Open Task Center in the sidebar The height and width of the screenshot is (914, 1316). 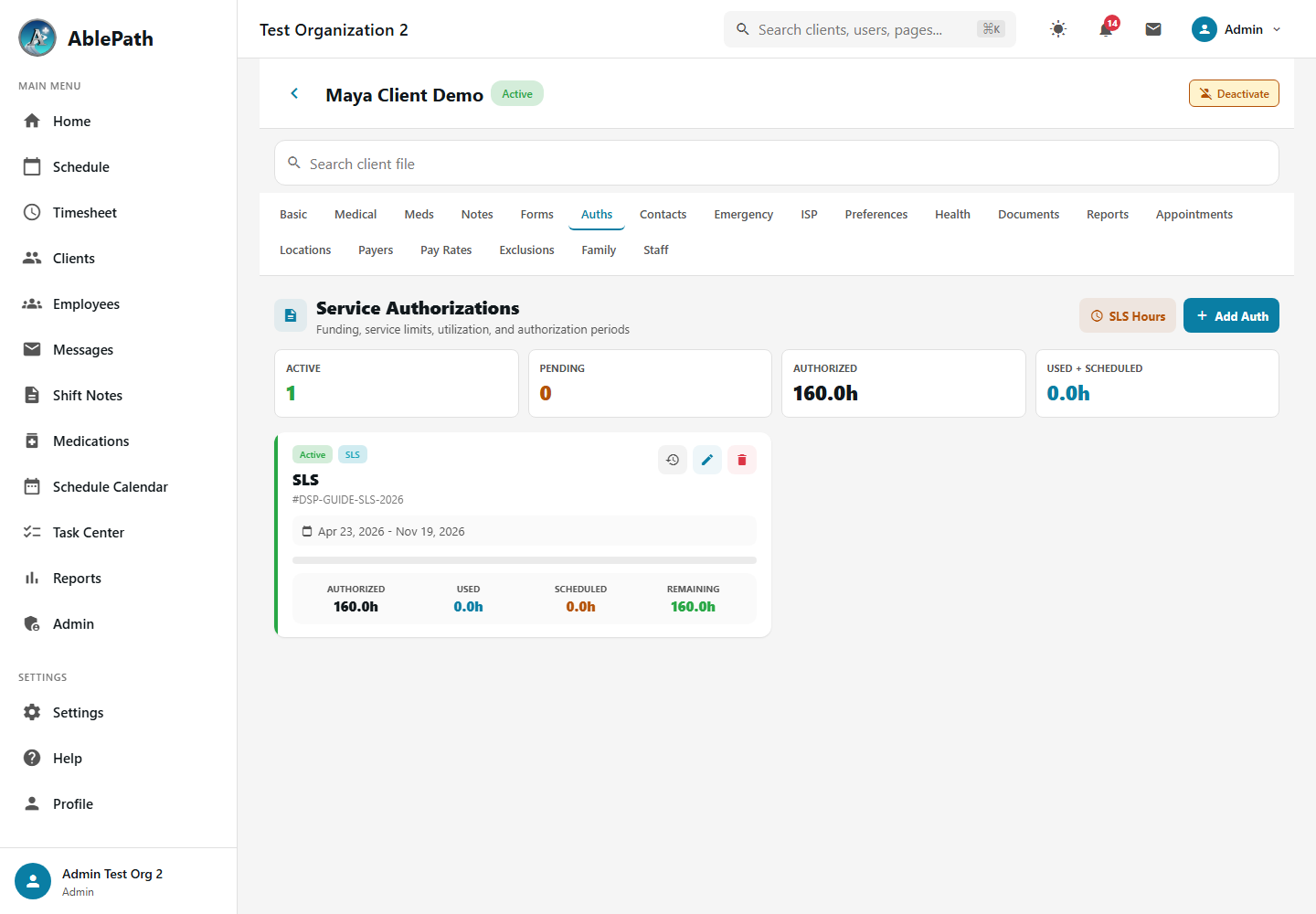[x=119, y=533]
